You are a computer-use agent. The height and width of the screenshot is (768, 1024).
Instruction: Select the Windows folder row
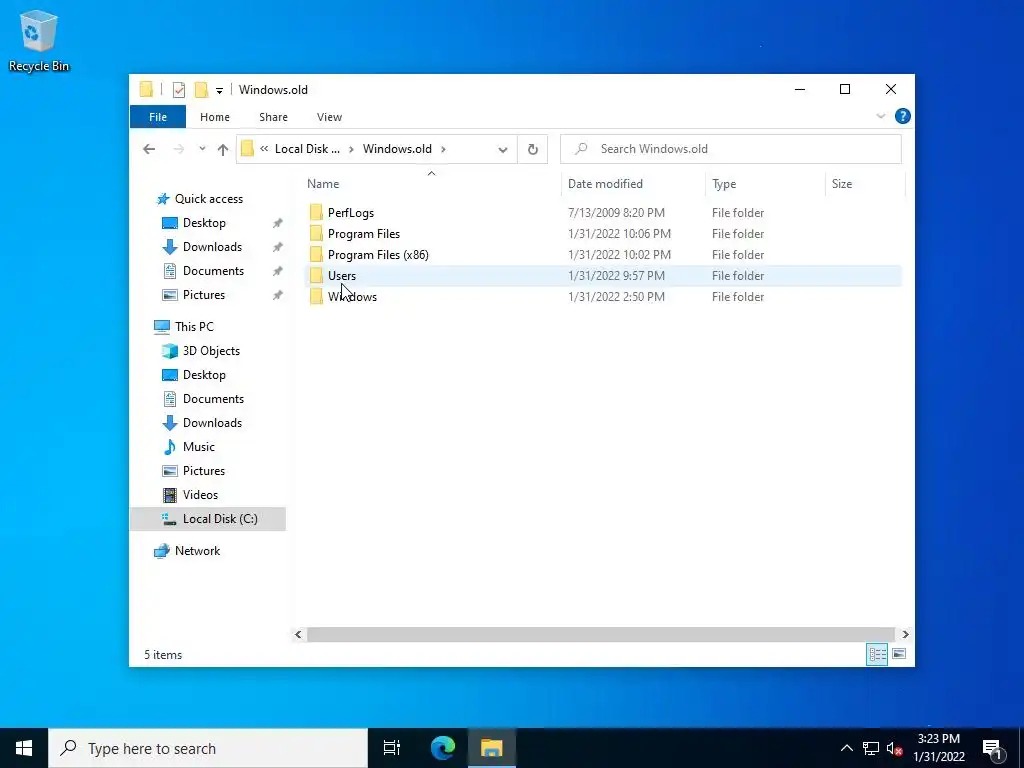point(603,296)
